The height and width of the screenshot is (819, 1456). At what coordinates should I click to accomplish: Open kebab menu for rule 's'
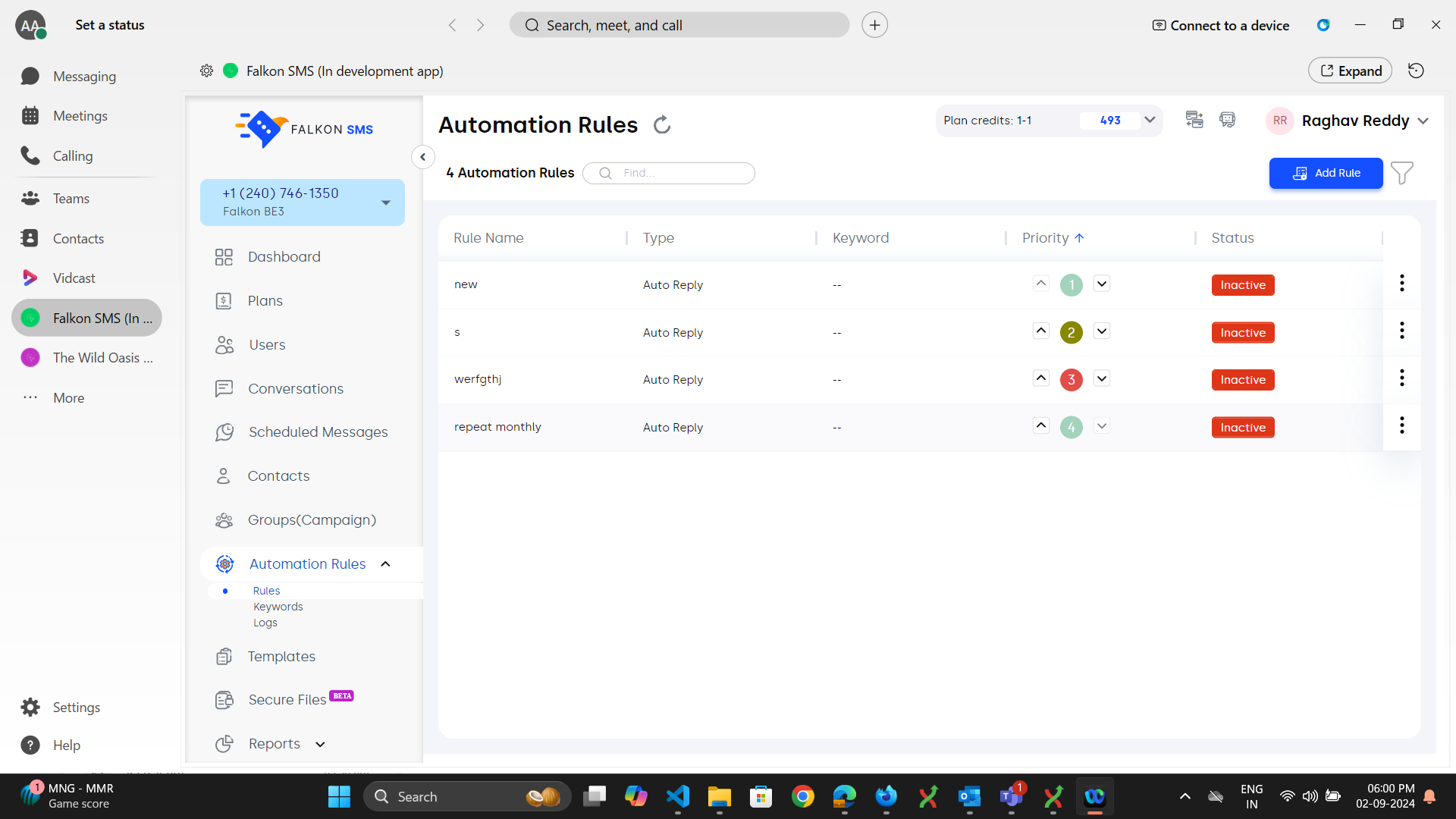pos(1401,331)
